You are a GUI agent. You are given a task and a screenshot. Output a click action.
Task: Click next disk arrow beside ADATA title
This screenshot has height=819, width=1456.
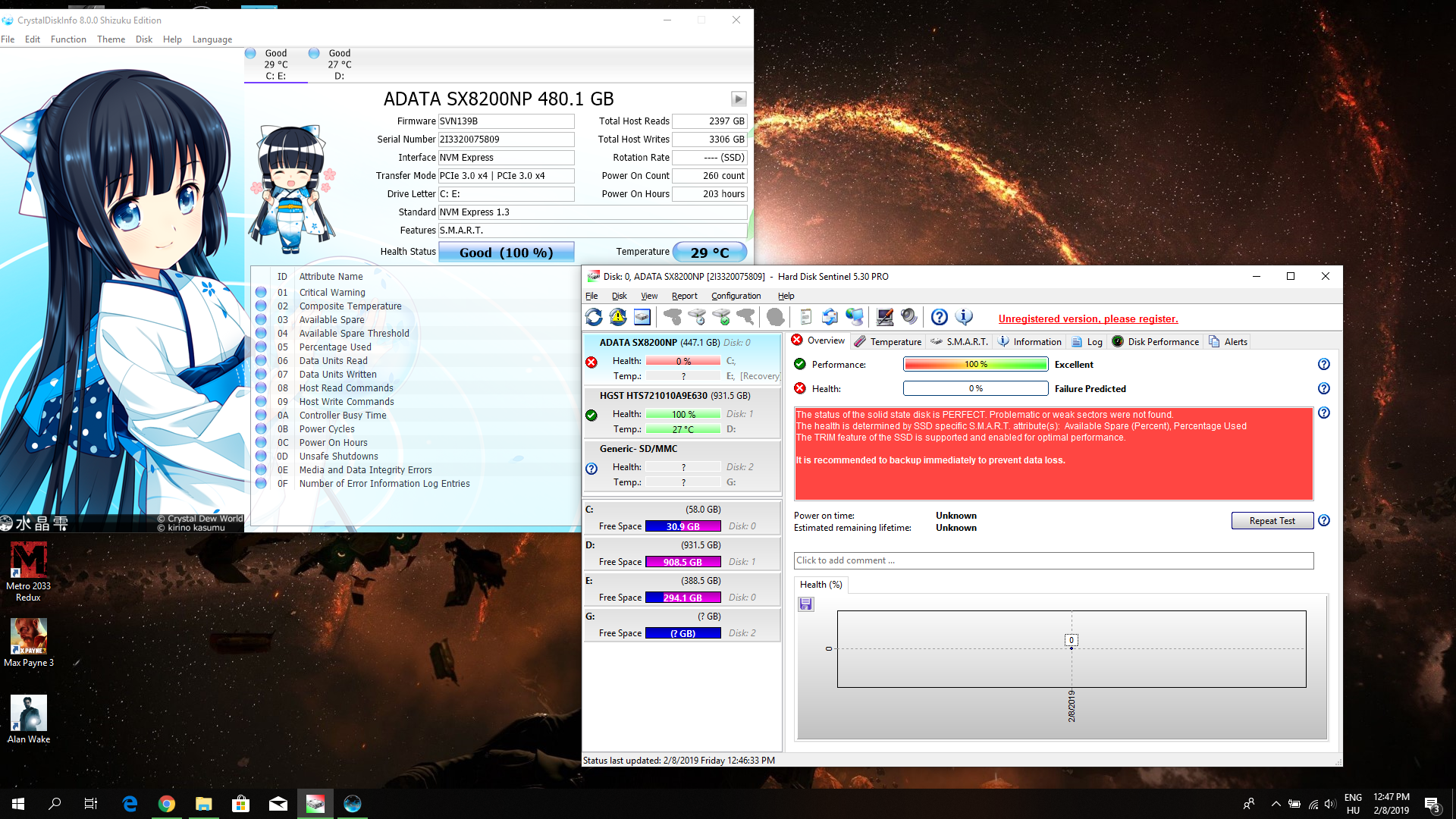click(x=738, y=99)
